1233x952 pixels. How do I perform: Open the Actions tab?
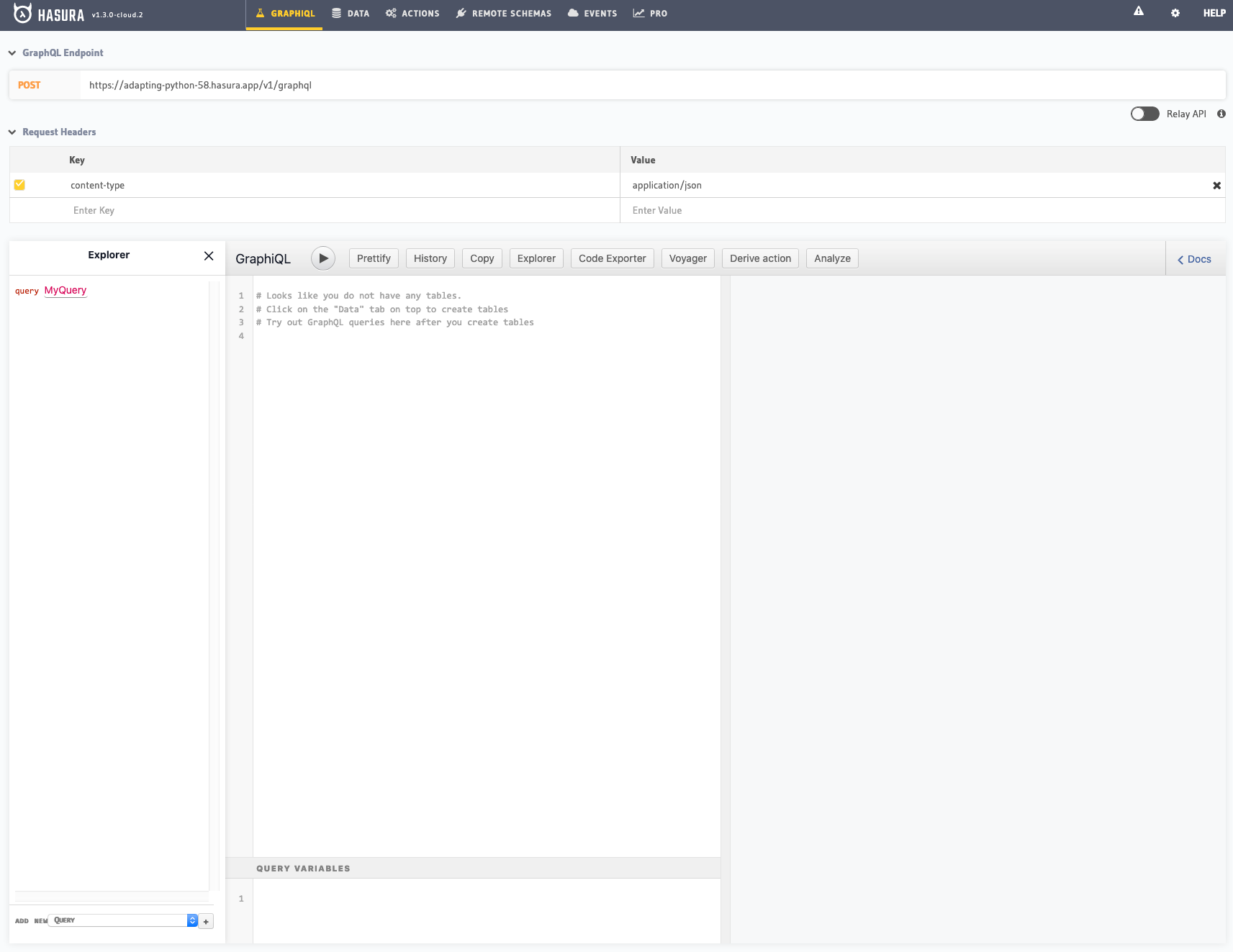412,14
